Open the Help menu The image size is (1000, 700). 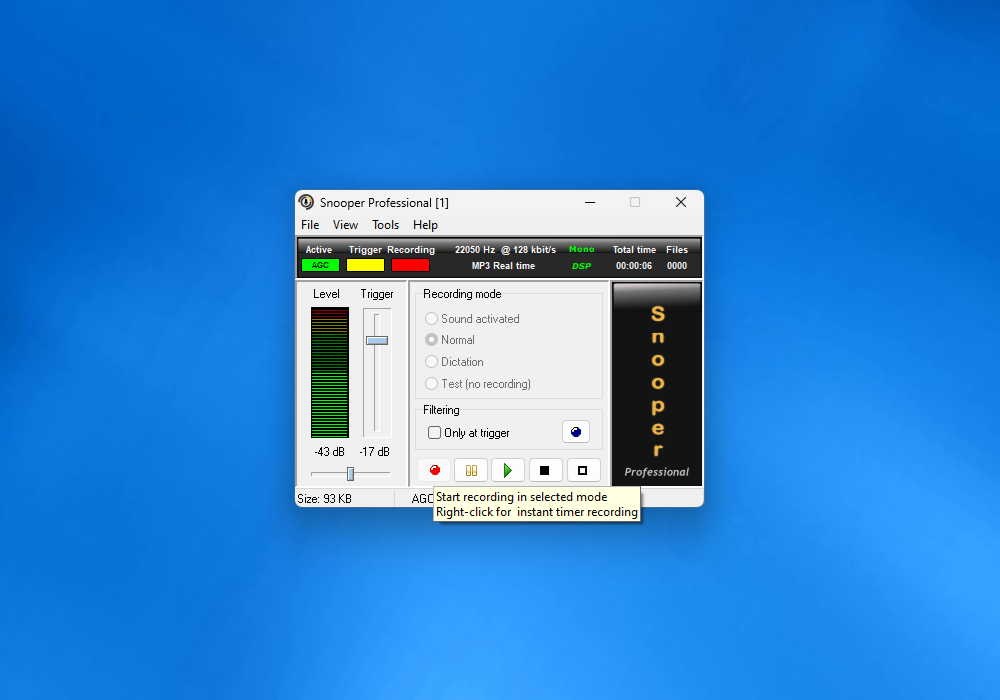(425, 225)
